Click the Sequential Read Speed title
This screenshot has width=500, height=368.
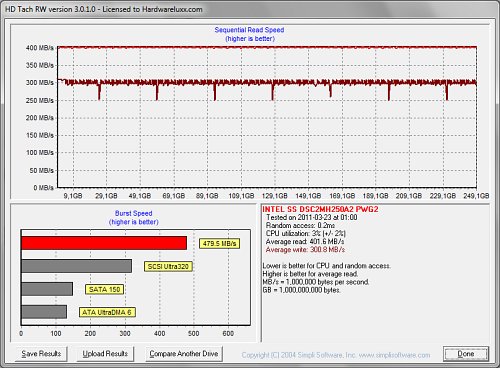click(249, 30)
